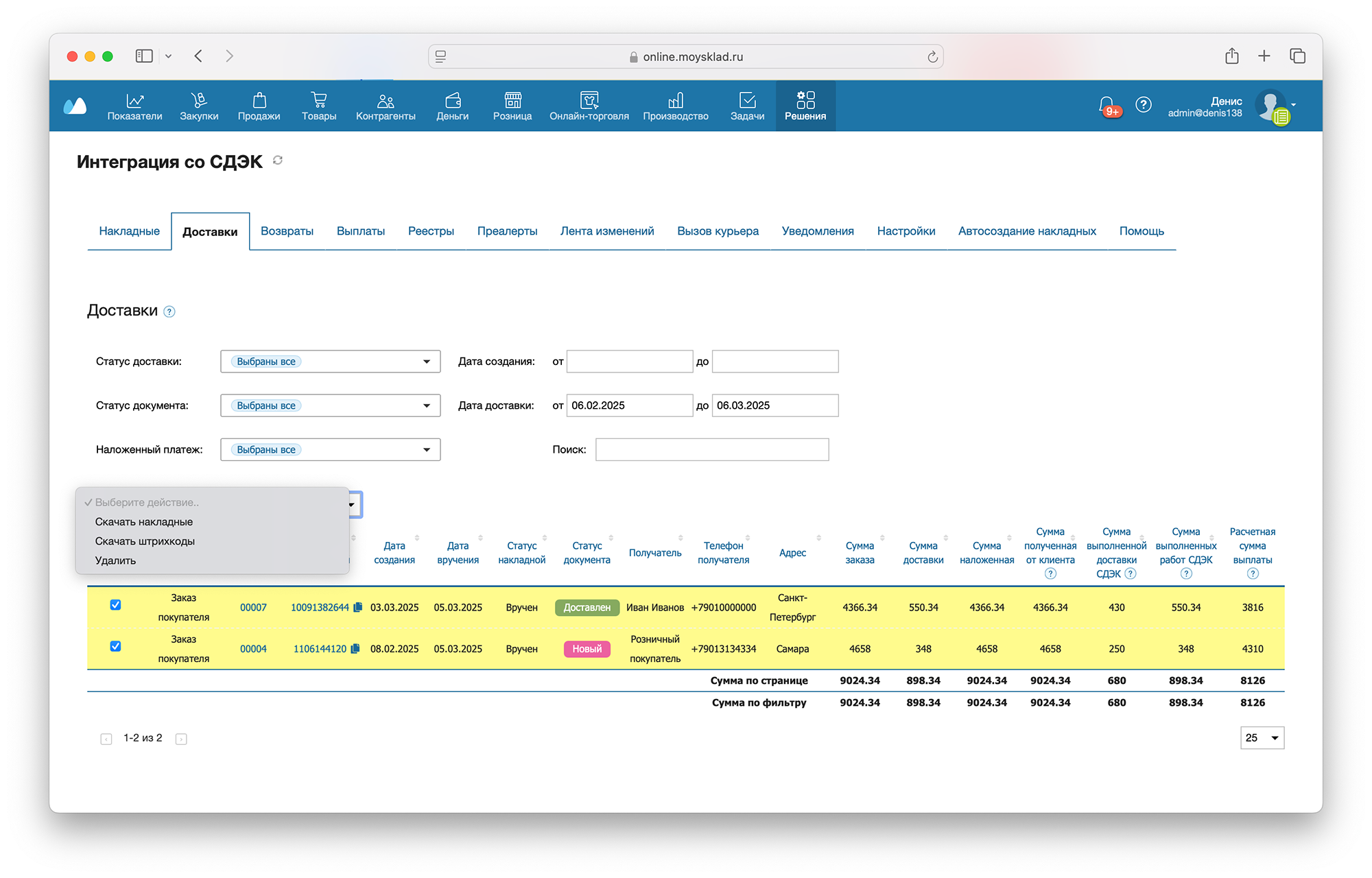
Task: Open the Розница store icon
Action: tap(512, 100)
